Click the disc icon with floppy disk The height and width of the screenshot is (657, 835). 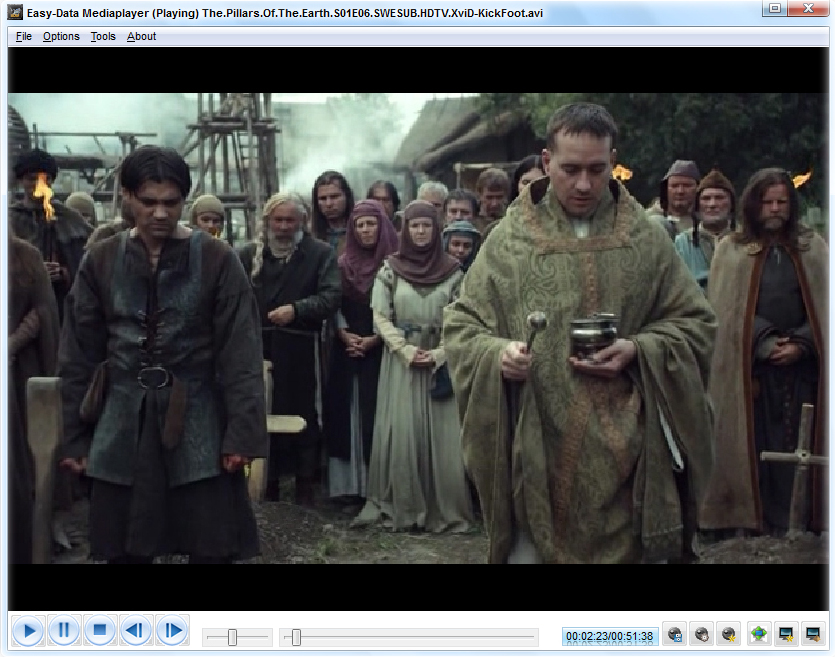point(675,635)
